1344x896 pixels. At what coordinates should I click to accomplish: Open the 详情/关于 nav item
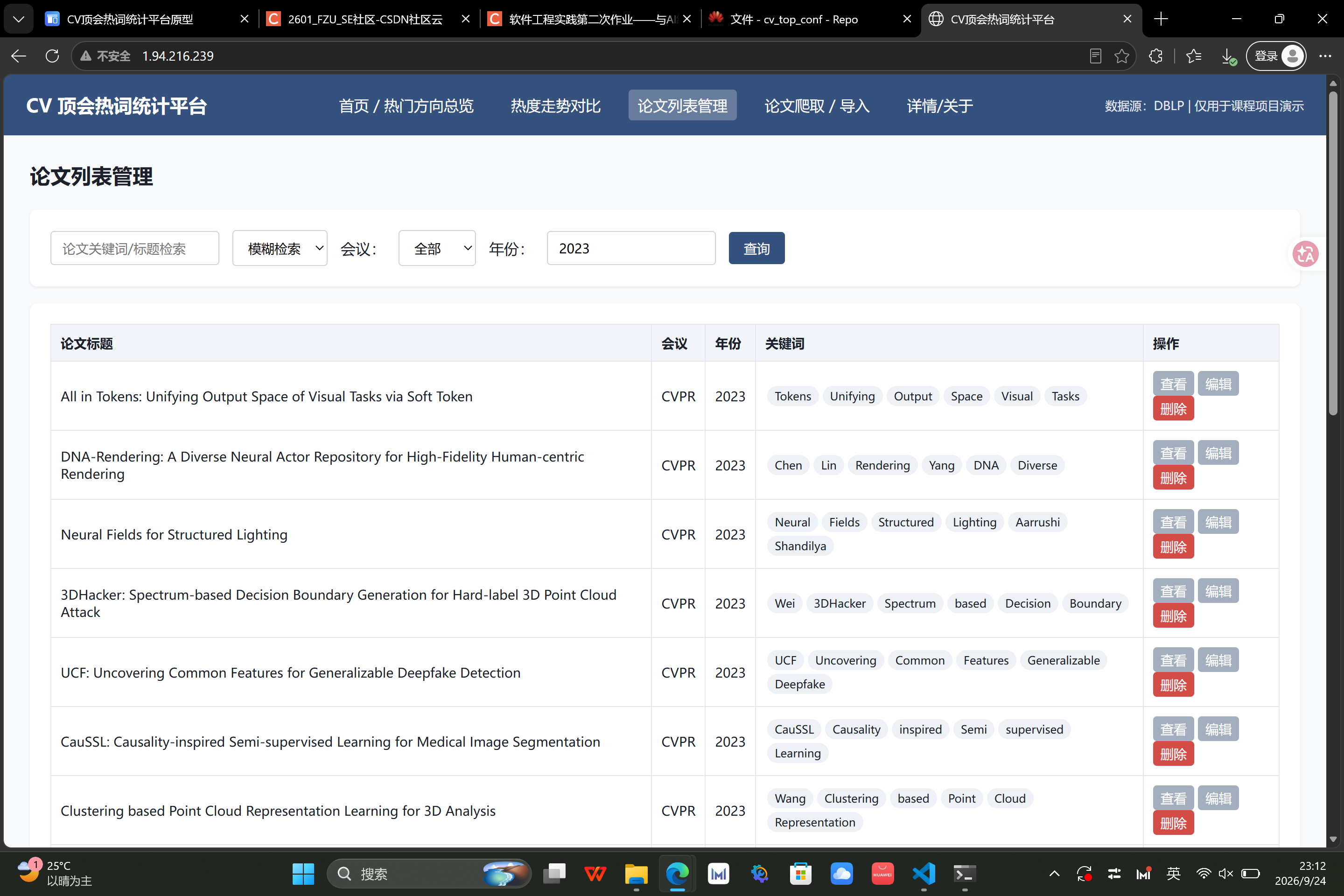pos(940,105)
